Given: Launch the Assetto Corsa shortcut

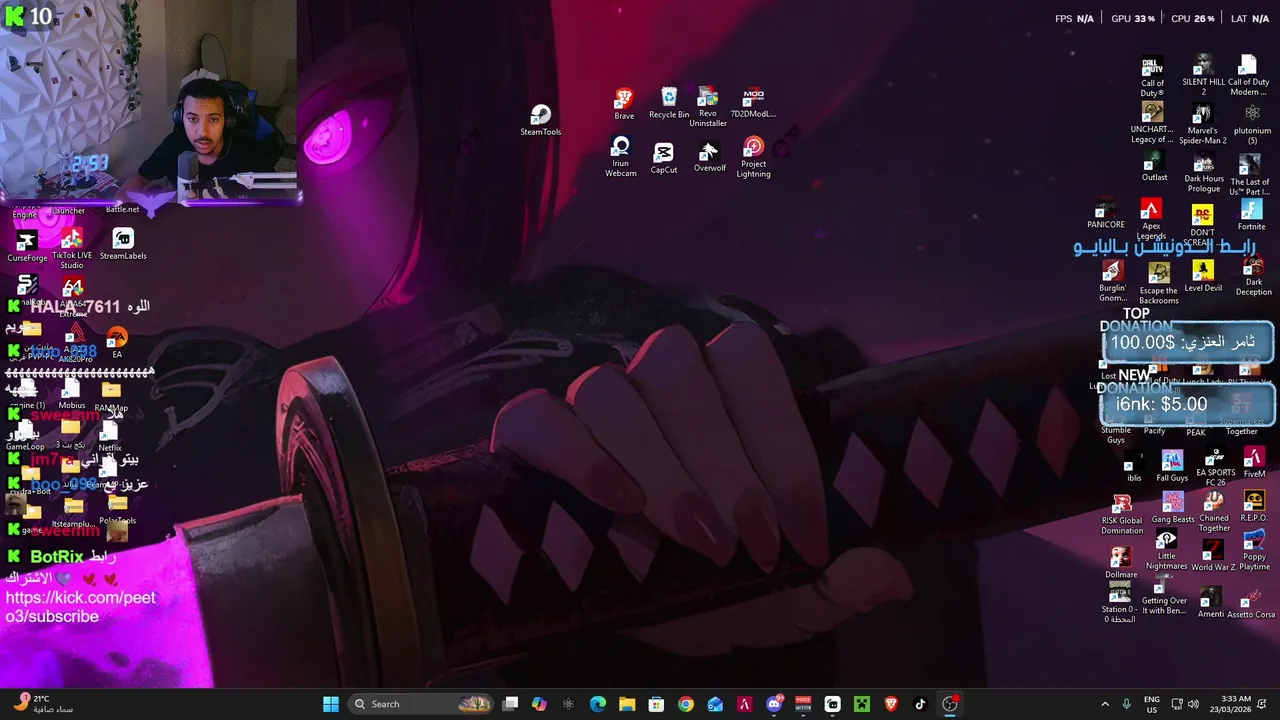Looking at the screenshot, I should pos(1251,603).
